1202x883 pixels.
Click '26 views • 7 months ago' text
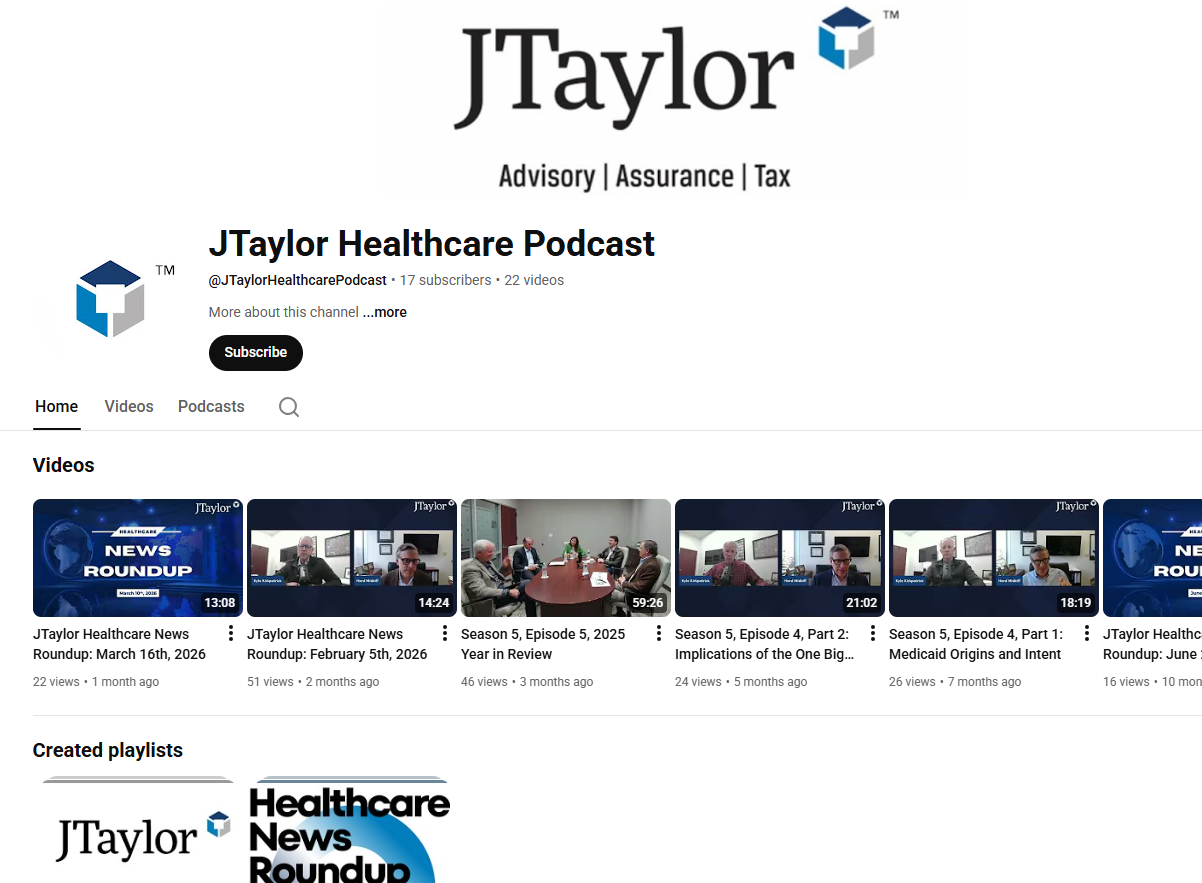pos(955,682)
